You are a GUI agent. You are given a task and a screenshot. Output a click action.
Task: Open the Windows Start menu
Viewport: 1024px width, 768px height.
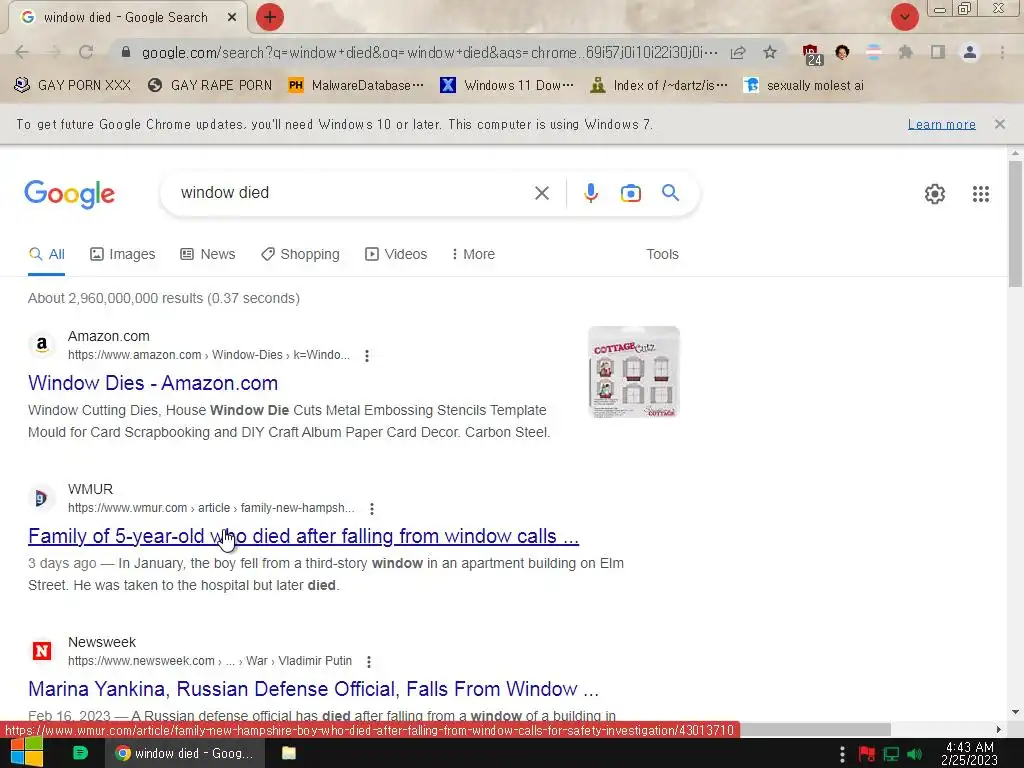[x=27, y=753]
